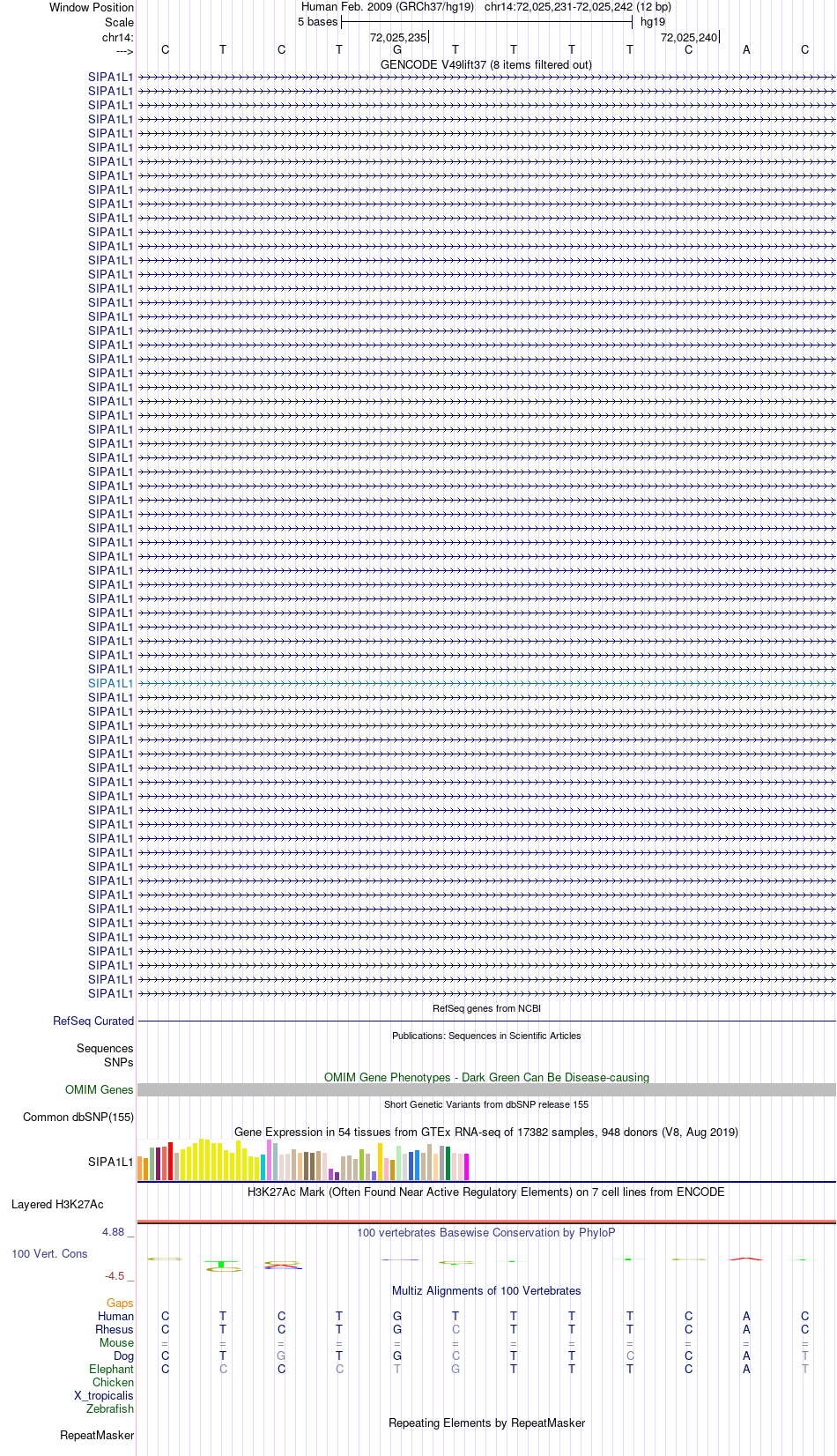Open Multiz Alignments of 100 Vertebrates title
Screen dimensions: 837x1456
tap(486, 1291)
